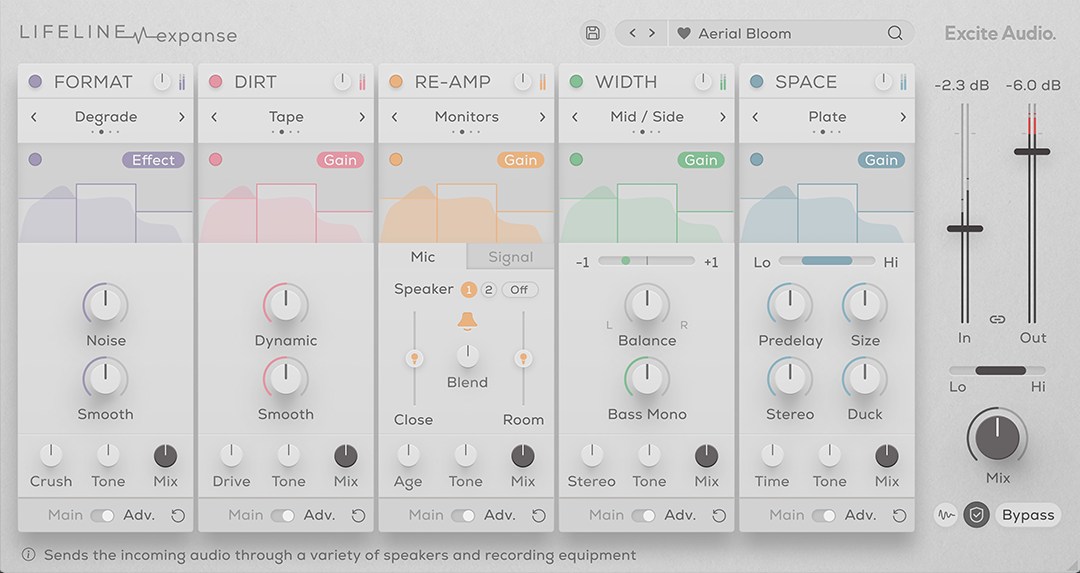This screenshot has height=573, width=1080.
Task: Click the heart favorite icon beside Aerial Bloom
Action: click(684, 33)
